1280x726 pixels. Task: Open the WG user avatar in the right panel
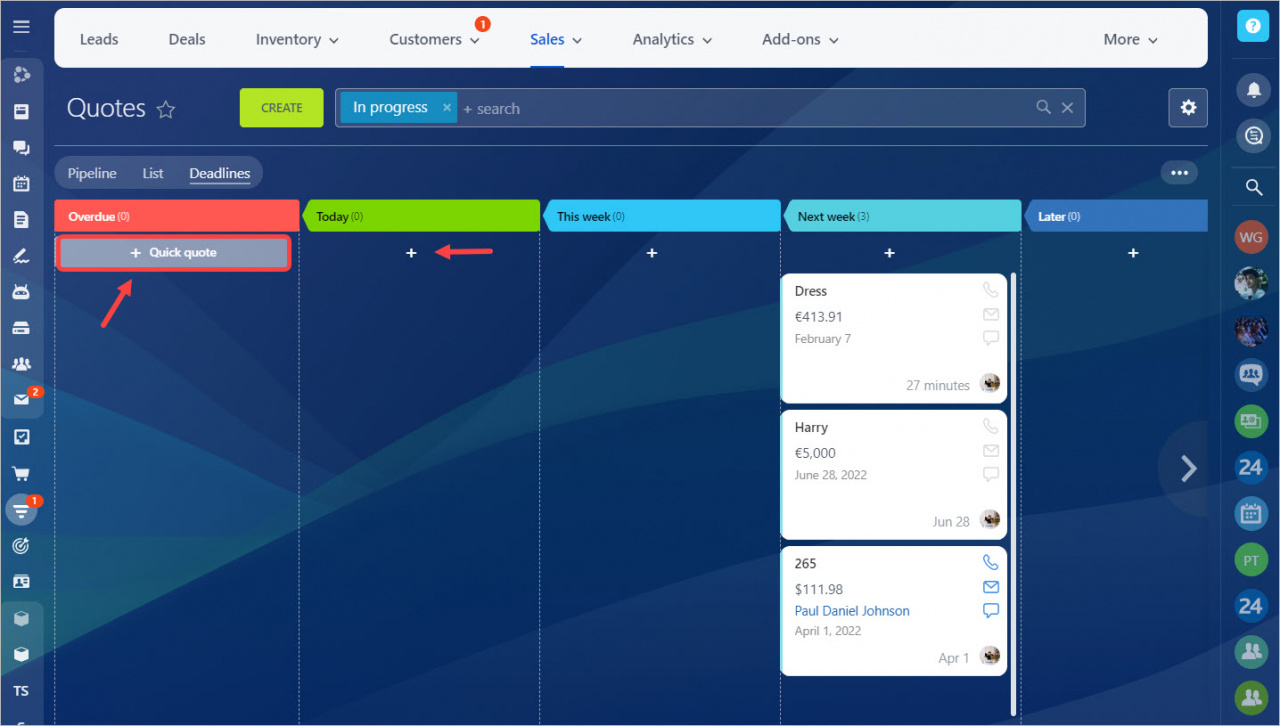(1252, 237)
